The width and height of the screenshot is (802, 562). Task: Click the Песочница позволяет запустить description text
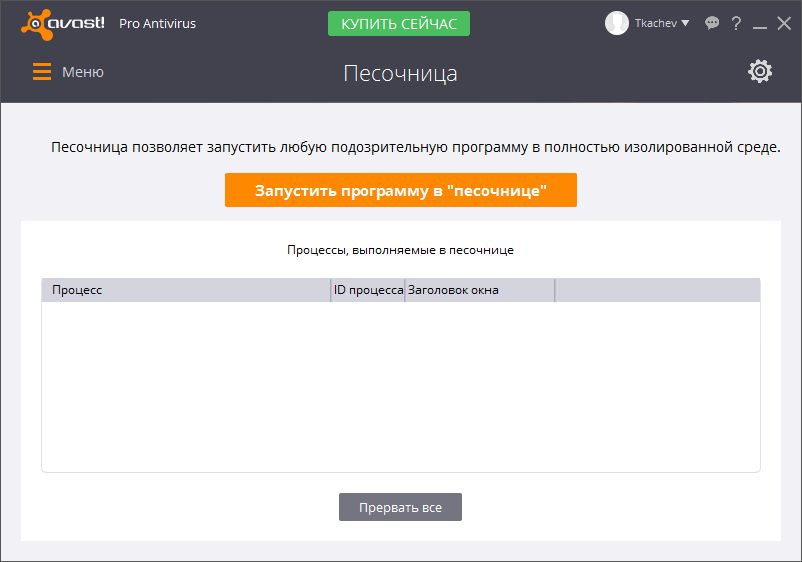pyautogui.click(x=415, y=147)
